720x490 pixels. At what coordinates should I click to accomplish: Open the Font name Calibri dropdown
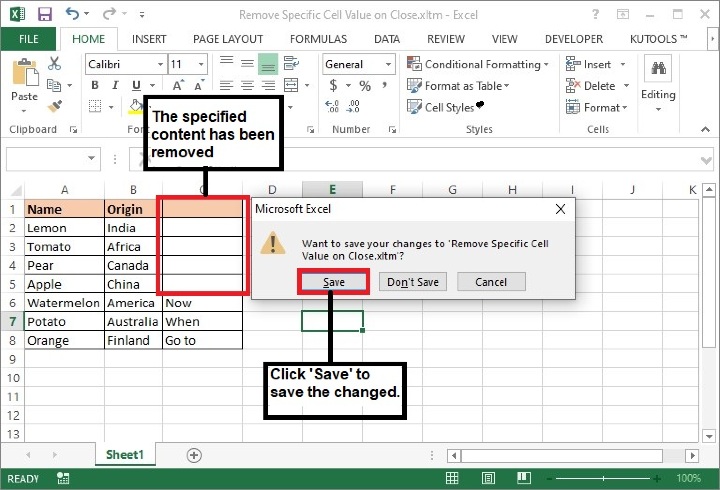pos(160,64)
